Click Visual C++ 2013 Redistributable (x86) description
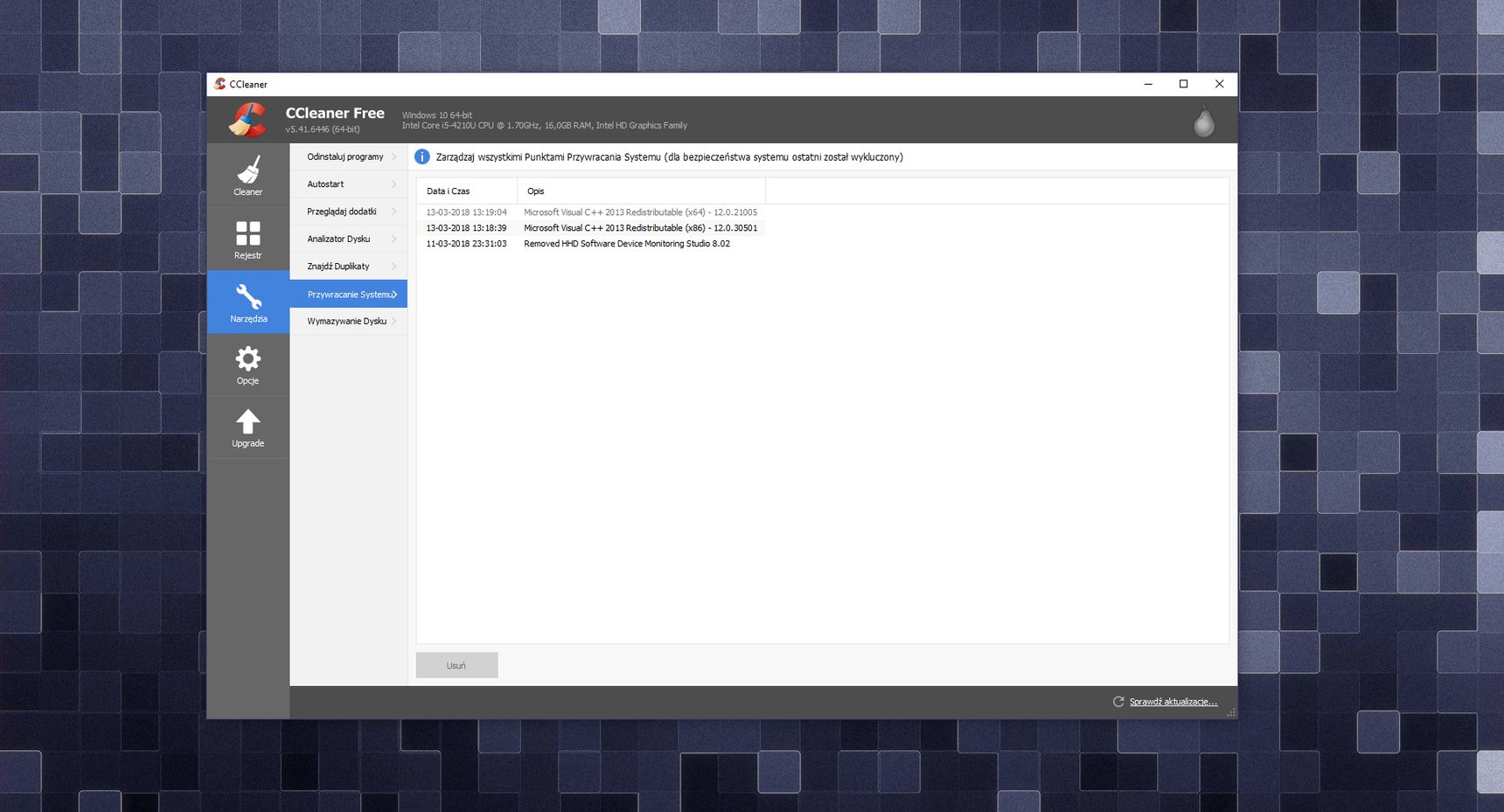Image resolution: width=1504 pixels, height=812 pixels. (640, 228)
